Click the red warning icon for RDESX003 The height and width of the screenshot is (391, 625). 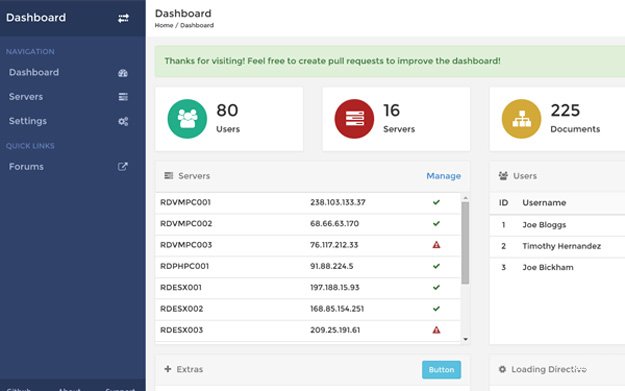436,330
